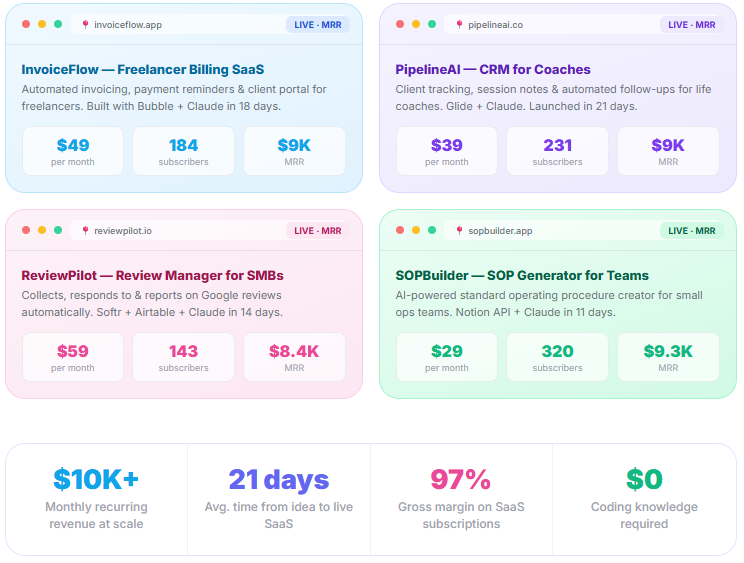Click the $59 per month stat box
The height and width of the screenshot is (563, 744).
(73, 357)
